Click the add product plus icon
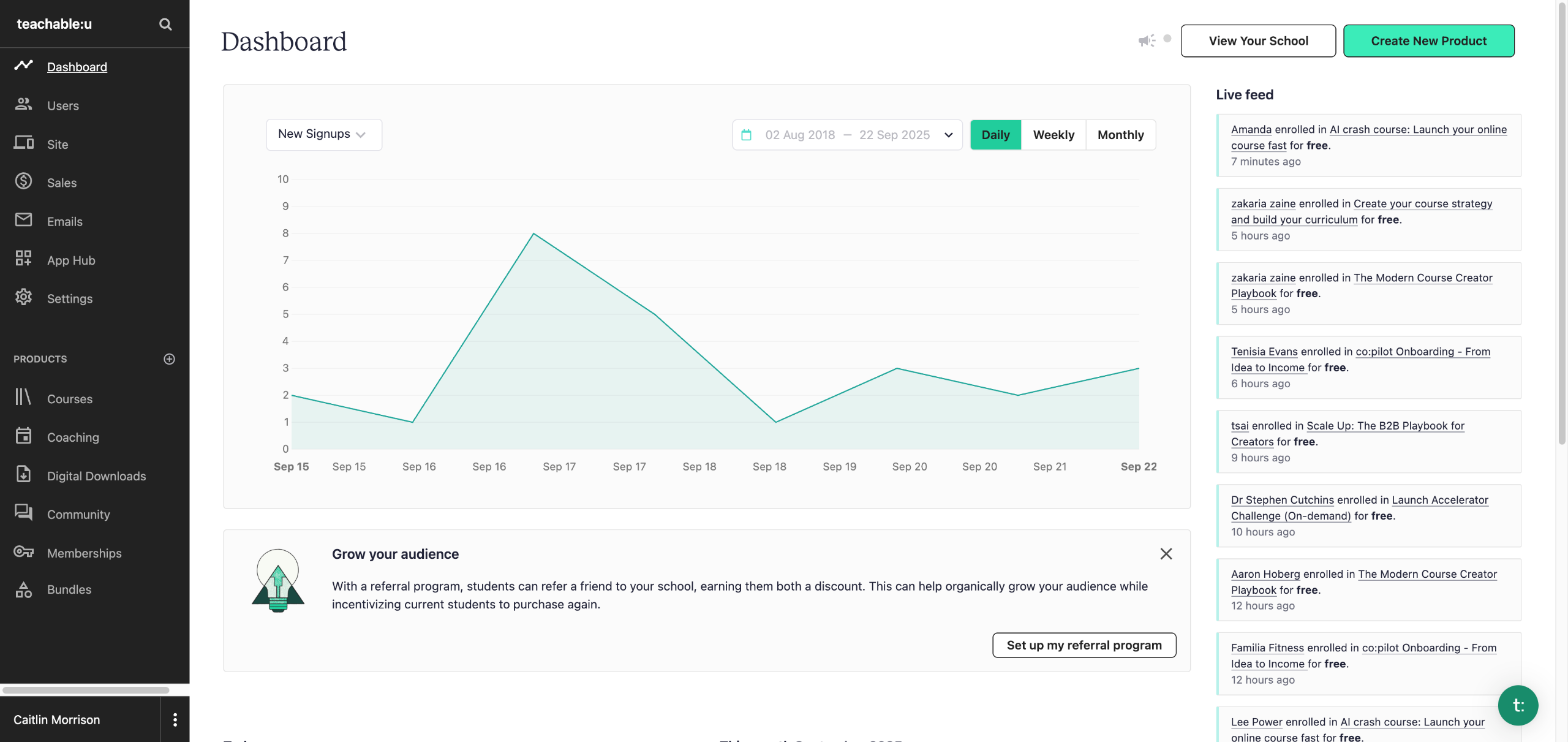The width and height of the screenshot is (1568, 742). [169, 359]
